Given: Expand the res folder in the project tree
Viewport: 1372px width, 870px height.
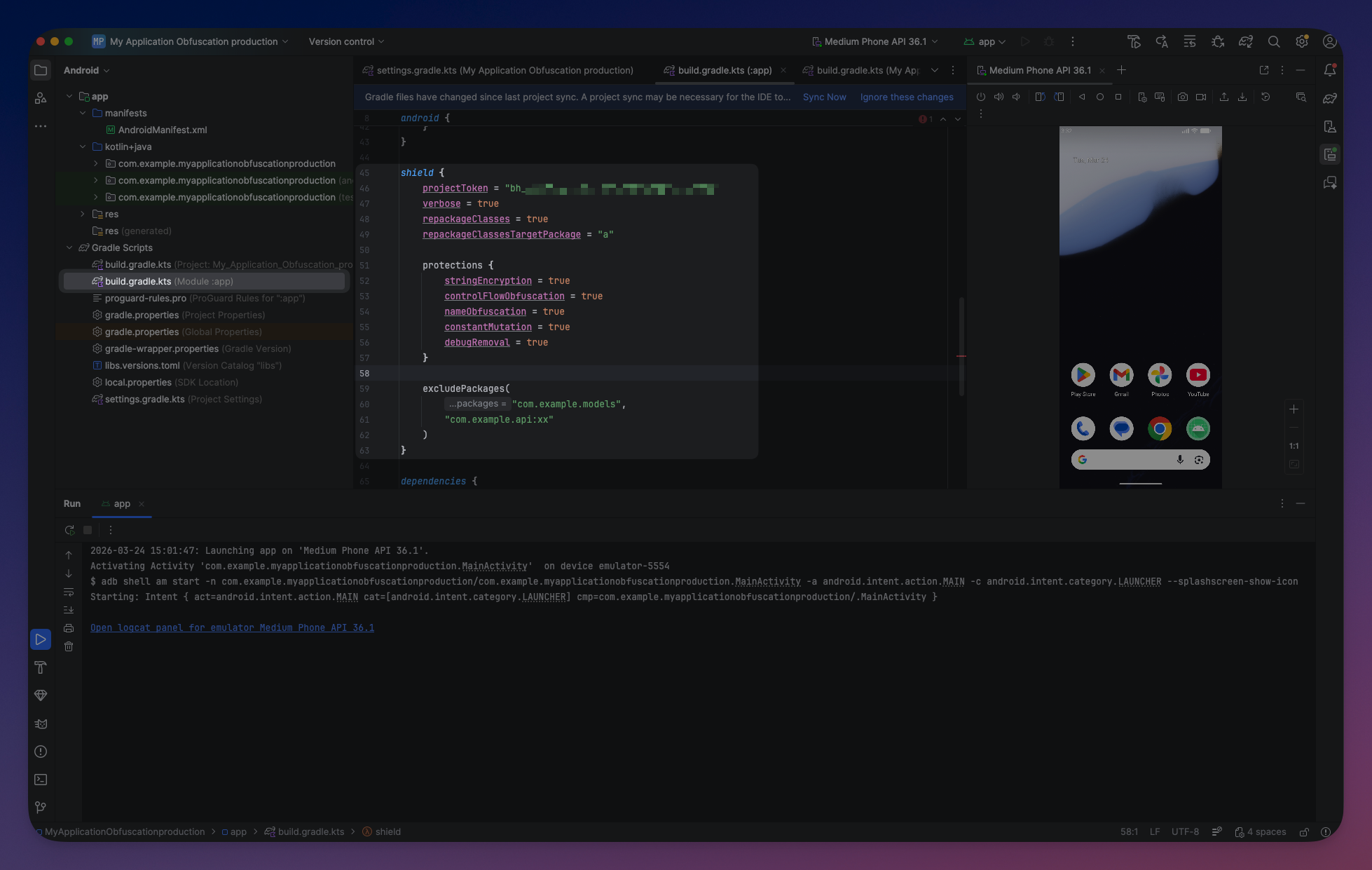Looking at the screenshot, I should (x=83, y=214).
